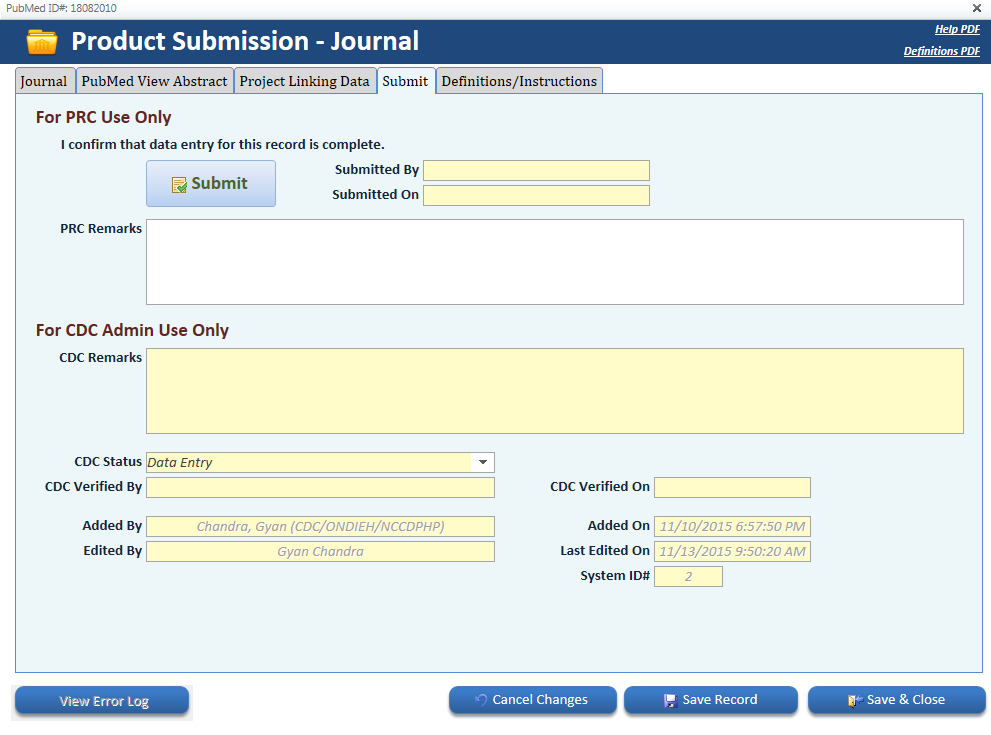Screen dimensions: 991x735
Task: Click the Save & Close button
Action: point(896,700)
